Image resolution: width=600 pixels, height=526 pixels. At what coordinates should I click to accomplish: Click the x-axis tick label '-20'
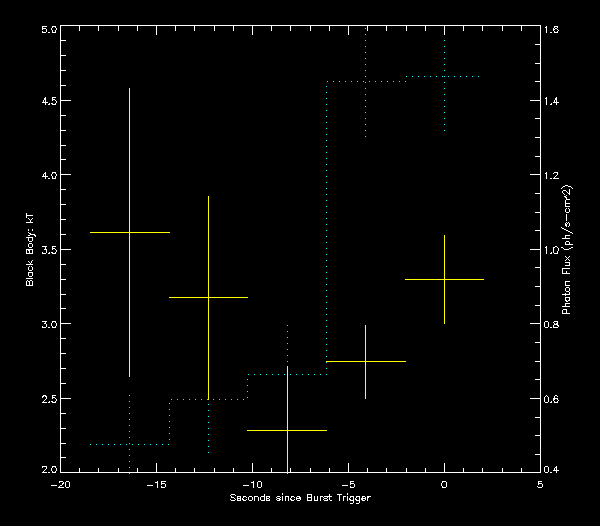pos(60,483)
